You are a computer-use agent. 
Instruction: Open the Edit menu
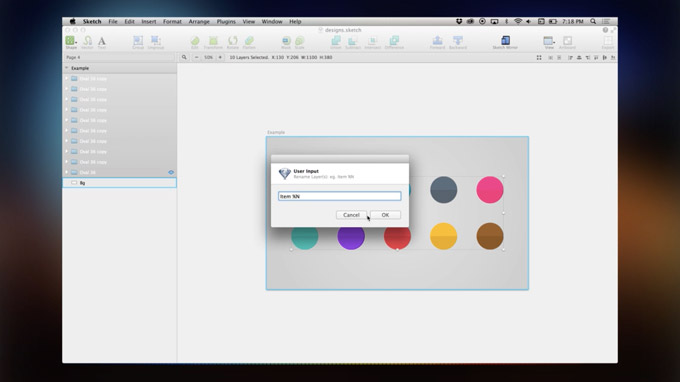[129, 21]
